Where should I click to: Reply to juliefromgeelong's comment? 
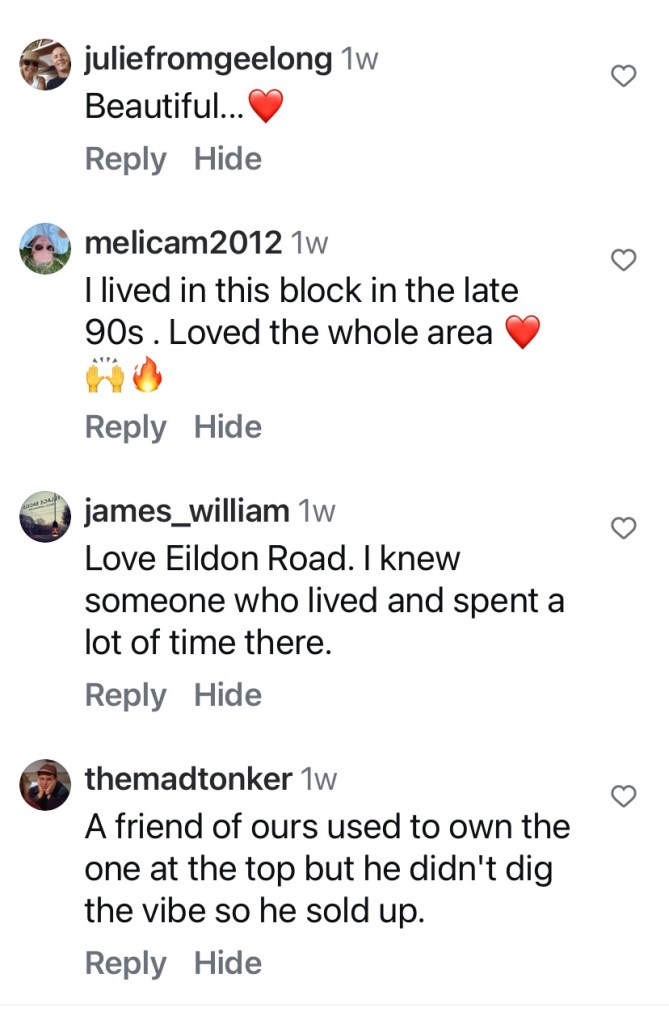point(125,159)
